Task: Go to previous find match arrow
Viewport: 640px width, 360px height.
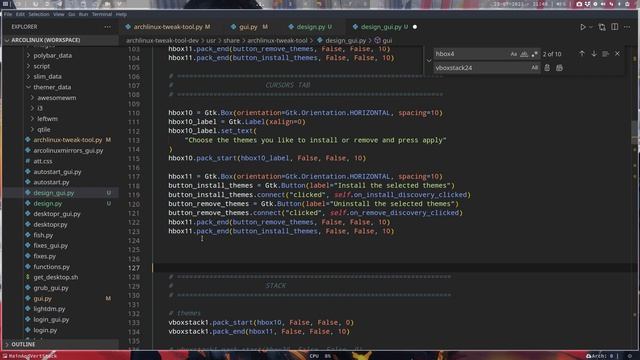Action: (582, 54)
